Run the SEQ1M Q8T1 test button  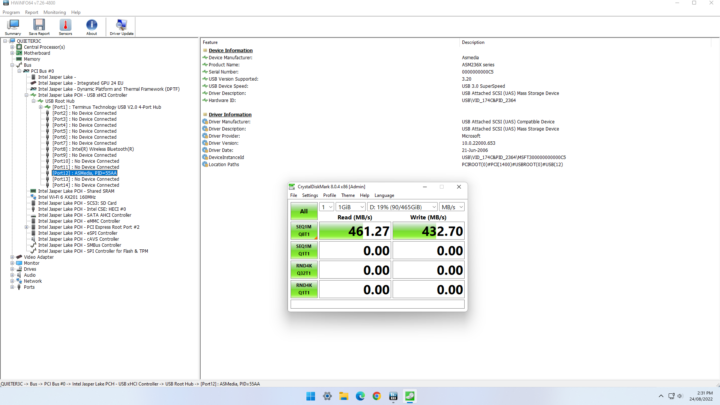304,231
